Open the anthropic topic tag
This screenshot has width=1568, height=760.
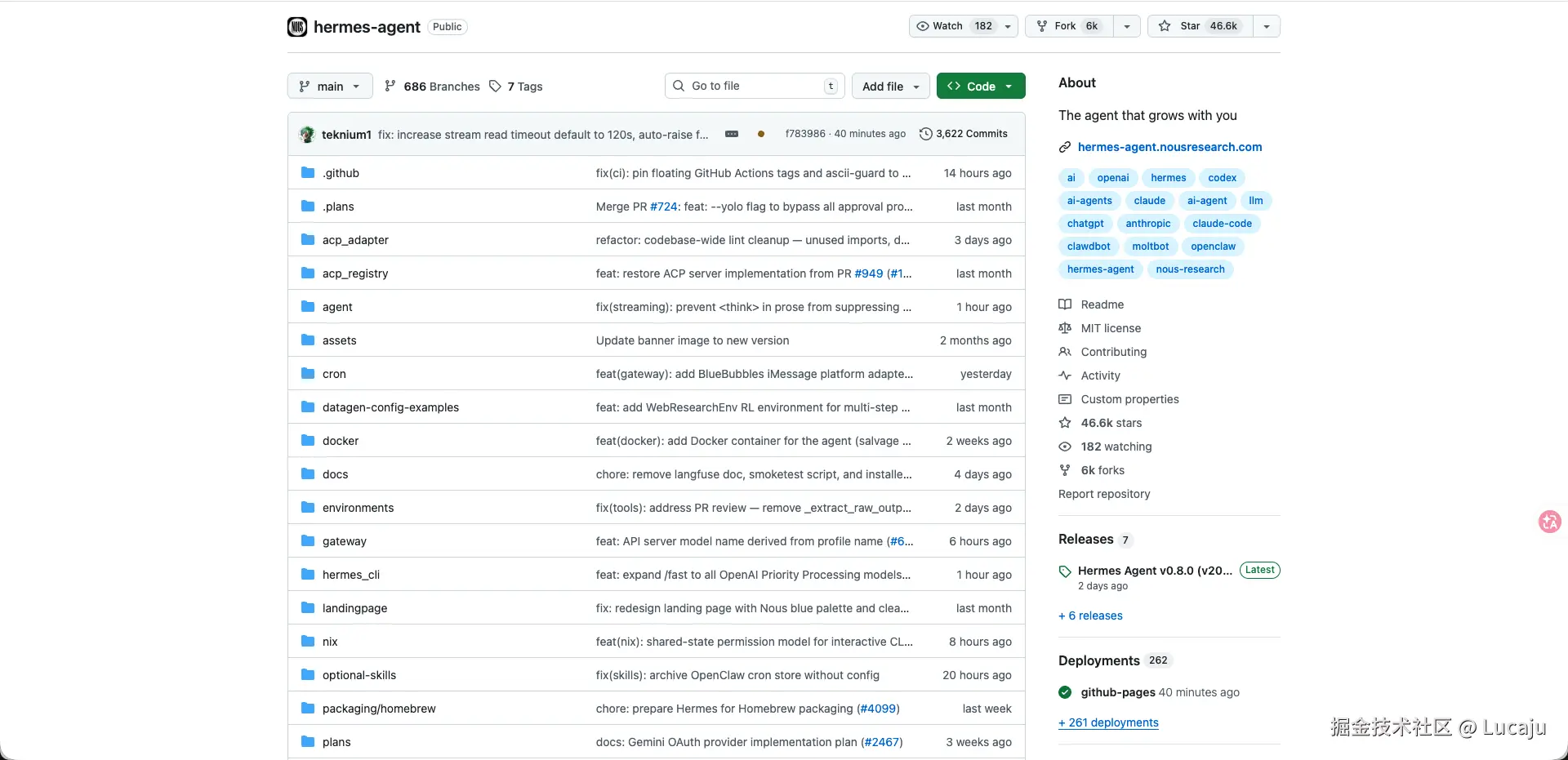pyautogui.click(x=1147, y=223)
